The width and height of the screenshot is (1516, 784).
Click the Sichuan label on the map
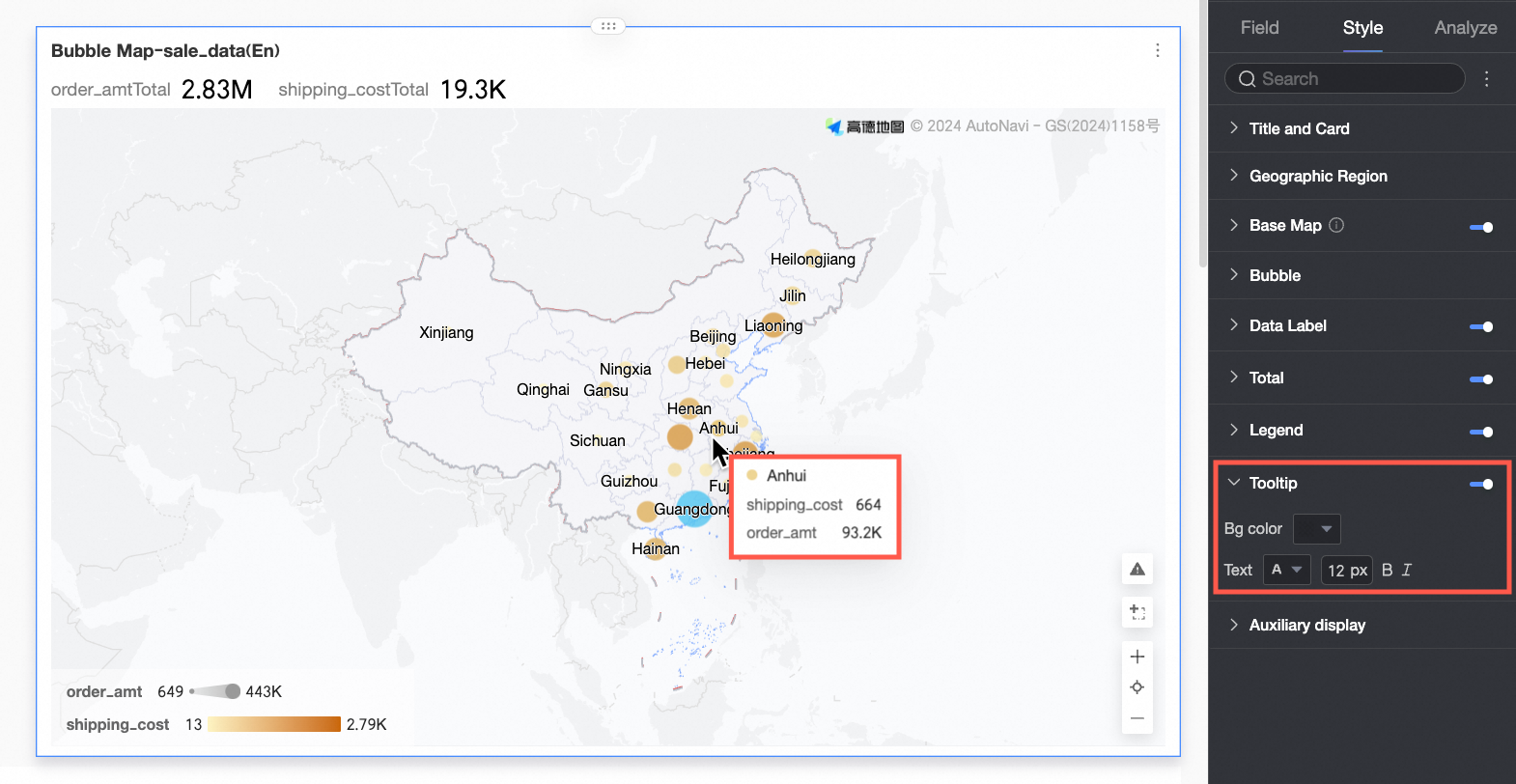pyautogui.click(x=597, y=440)
